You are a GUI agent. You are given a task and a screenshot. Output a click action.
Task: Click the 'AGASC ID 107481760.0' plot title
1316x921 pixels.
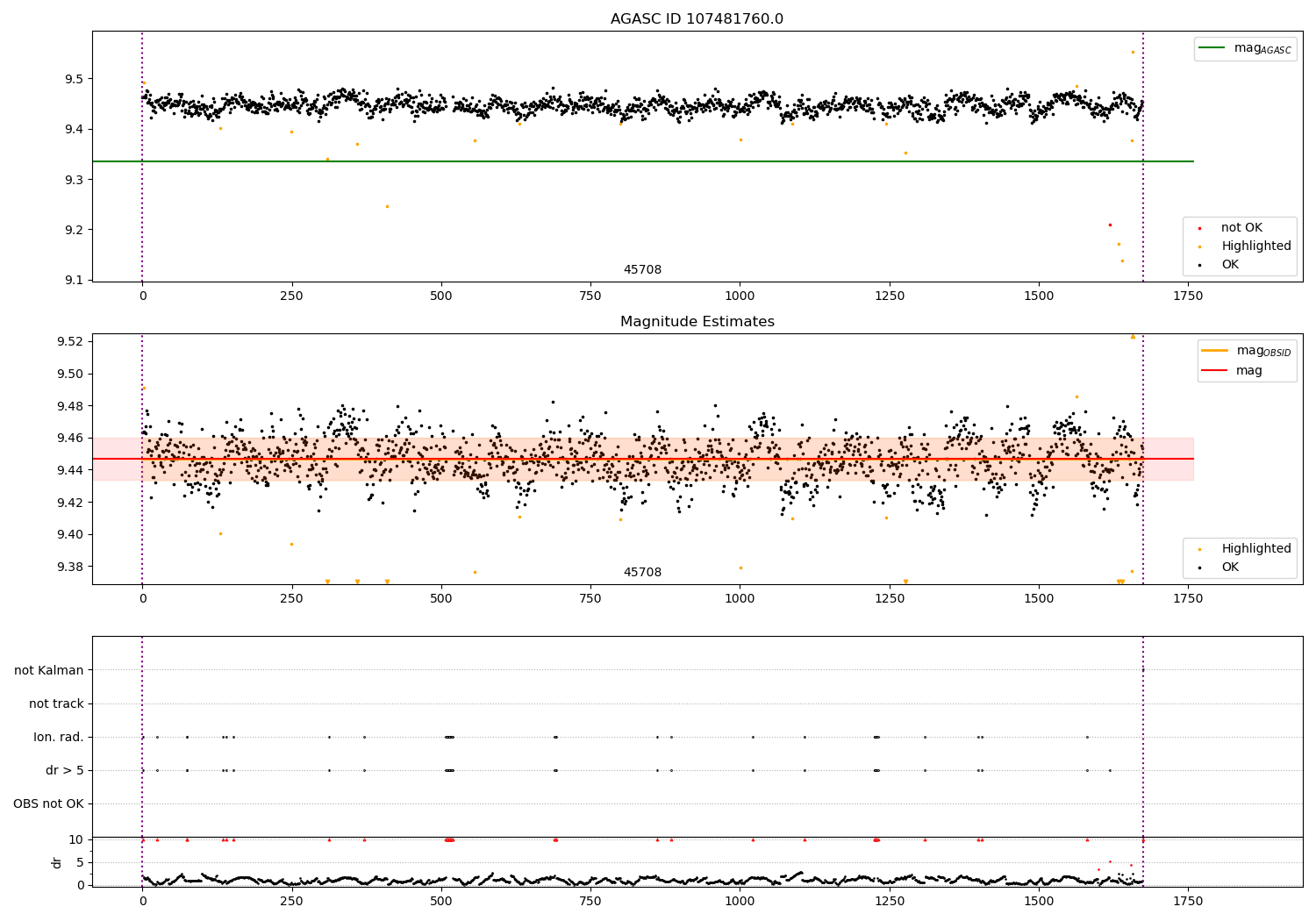coord(697,19)
